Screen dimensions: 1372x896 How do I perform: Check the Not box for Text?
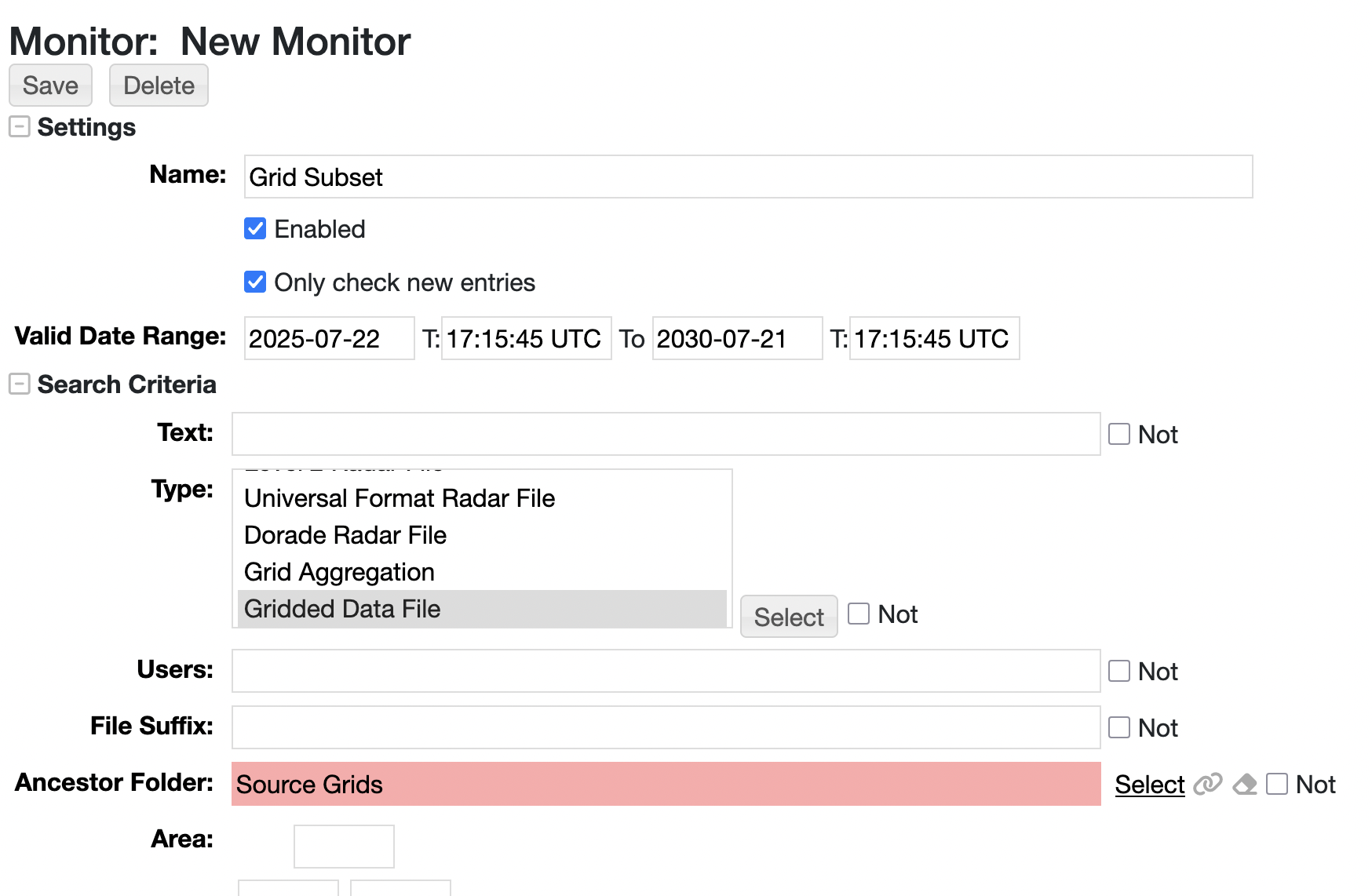(x=1118, y=434)
